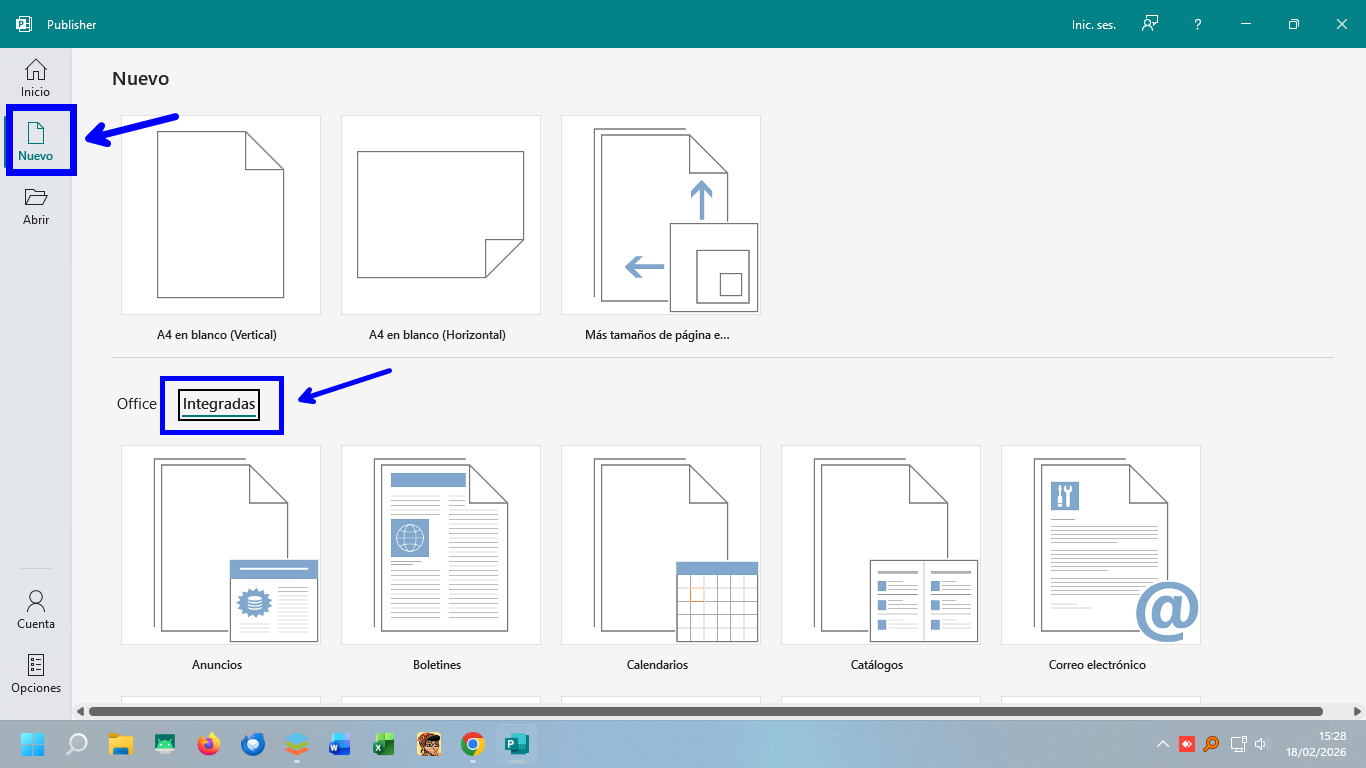Click the A4 en blanco (Horizontal) label
The image size is (1366, 768).
coord(437,335)
